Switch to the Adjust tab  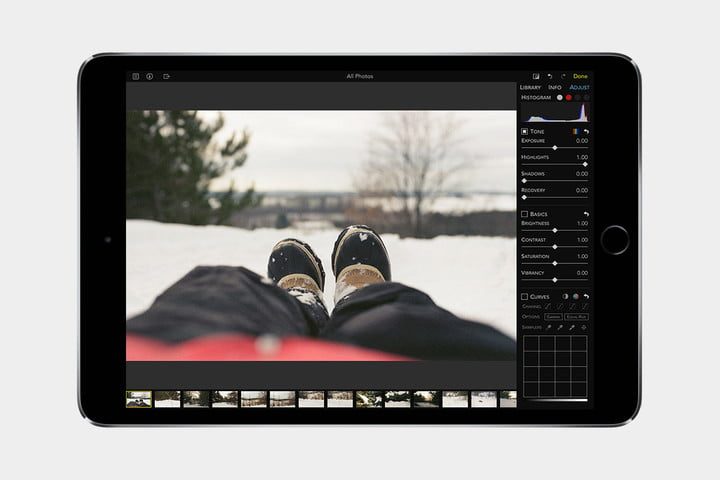tap(579, 87)
